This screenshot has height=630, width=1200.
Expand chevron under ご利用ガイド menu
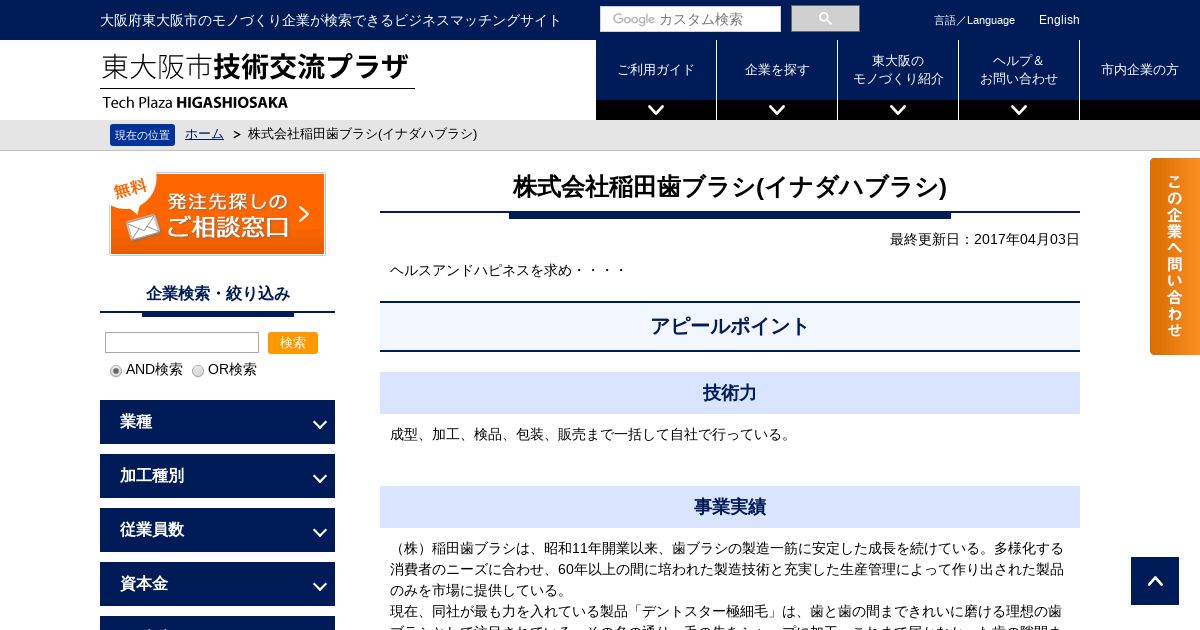click(x=656, y=110)
